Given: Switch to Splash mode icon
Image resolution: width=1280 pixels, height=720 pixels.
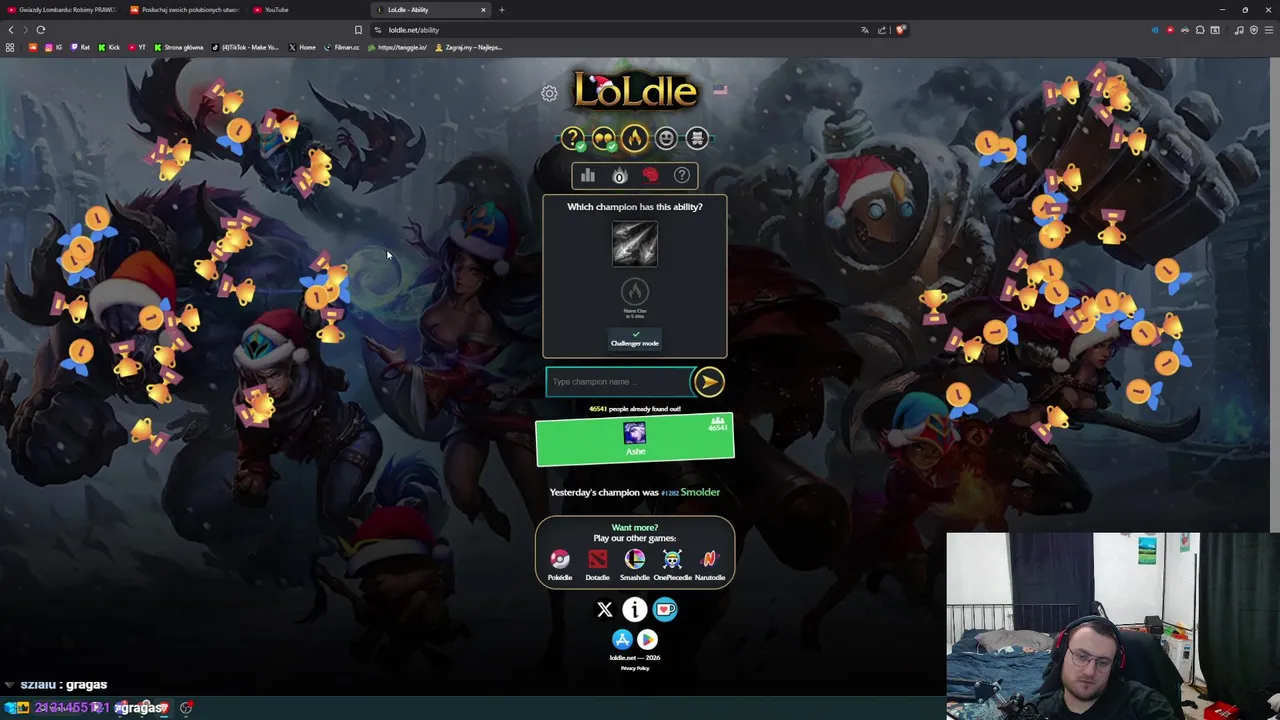Looking at the screenshot, I should tap(697, 138).
